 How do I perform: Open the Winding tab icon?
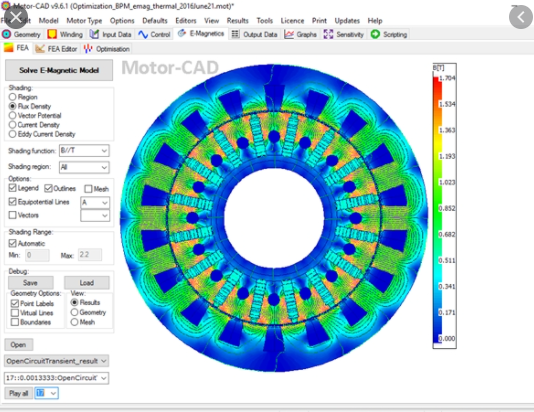(x=52, y=34)
